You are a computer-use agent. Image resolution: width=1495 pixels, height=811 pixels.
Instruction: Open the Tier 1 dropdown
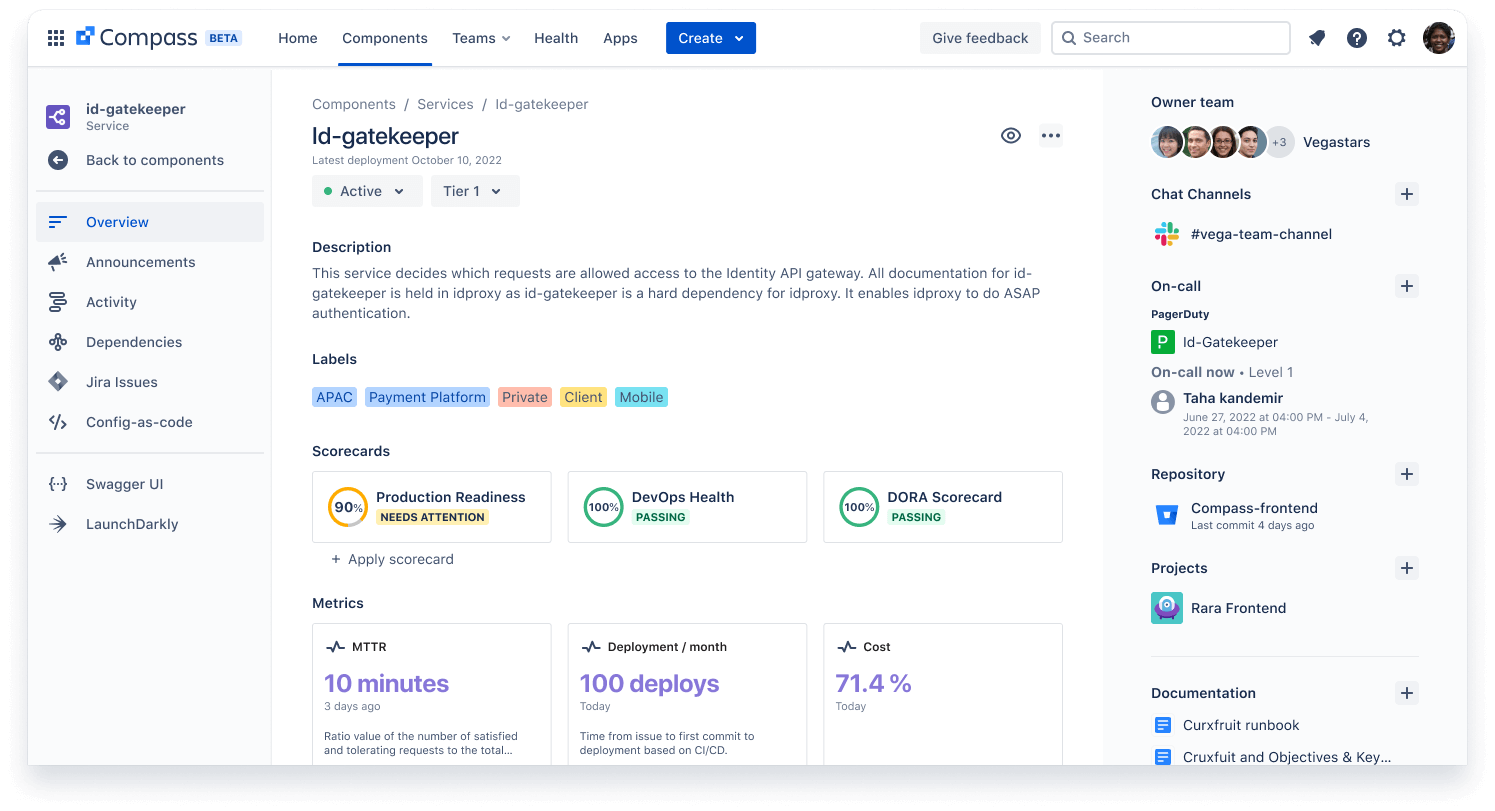(x=475, y=190)
